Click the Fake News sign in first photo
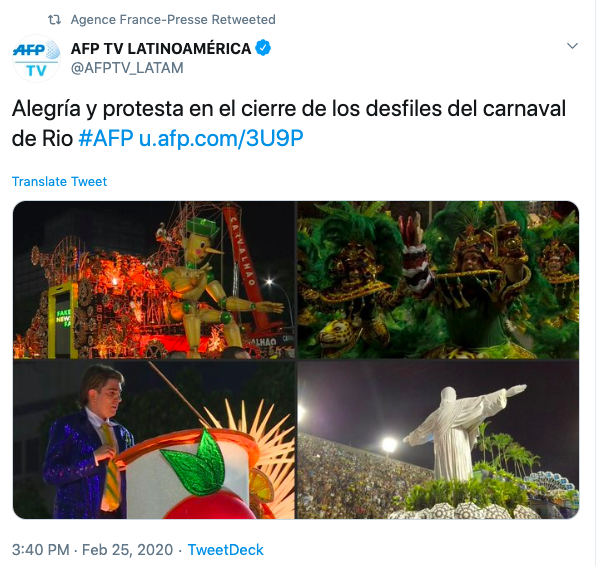The height and width of the screenshot is (566, 596). (x=63, y=319)
